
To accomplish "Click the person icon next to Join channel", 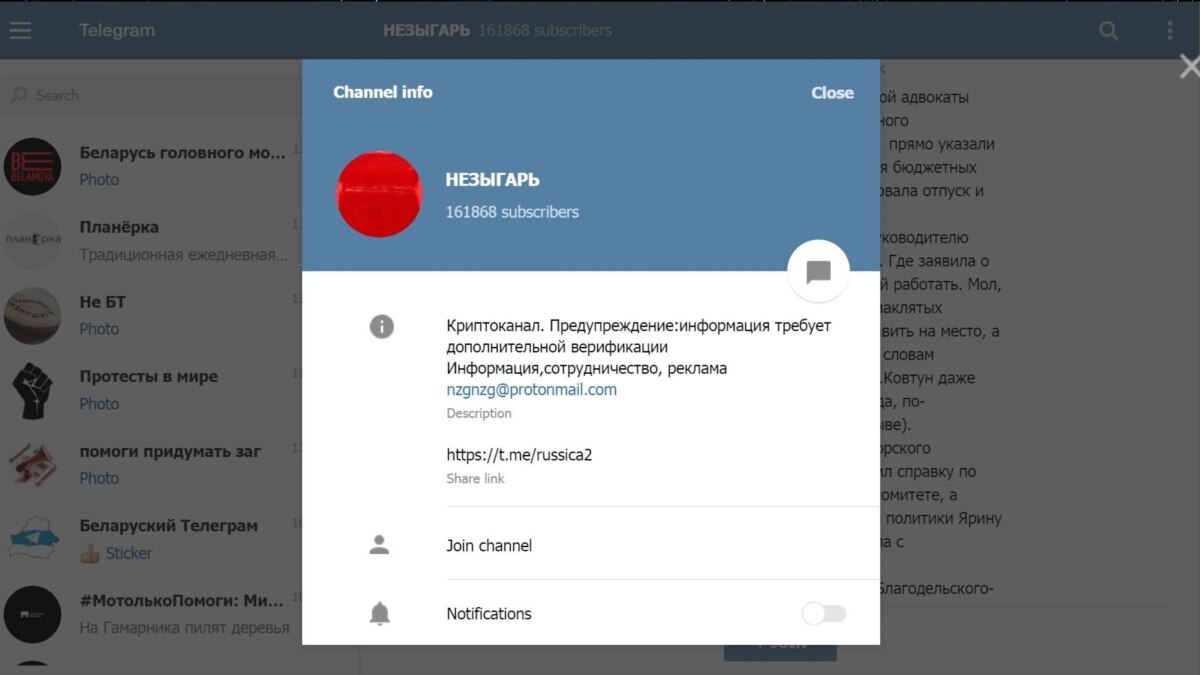I will 379,545.
